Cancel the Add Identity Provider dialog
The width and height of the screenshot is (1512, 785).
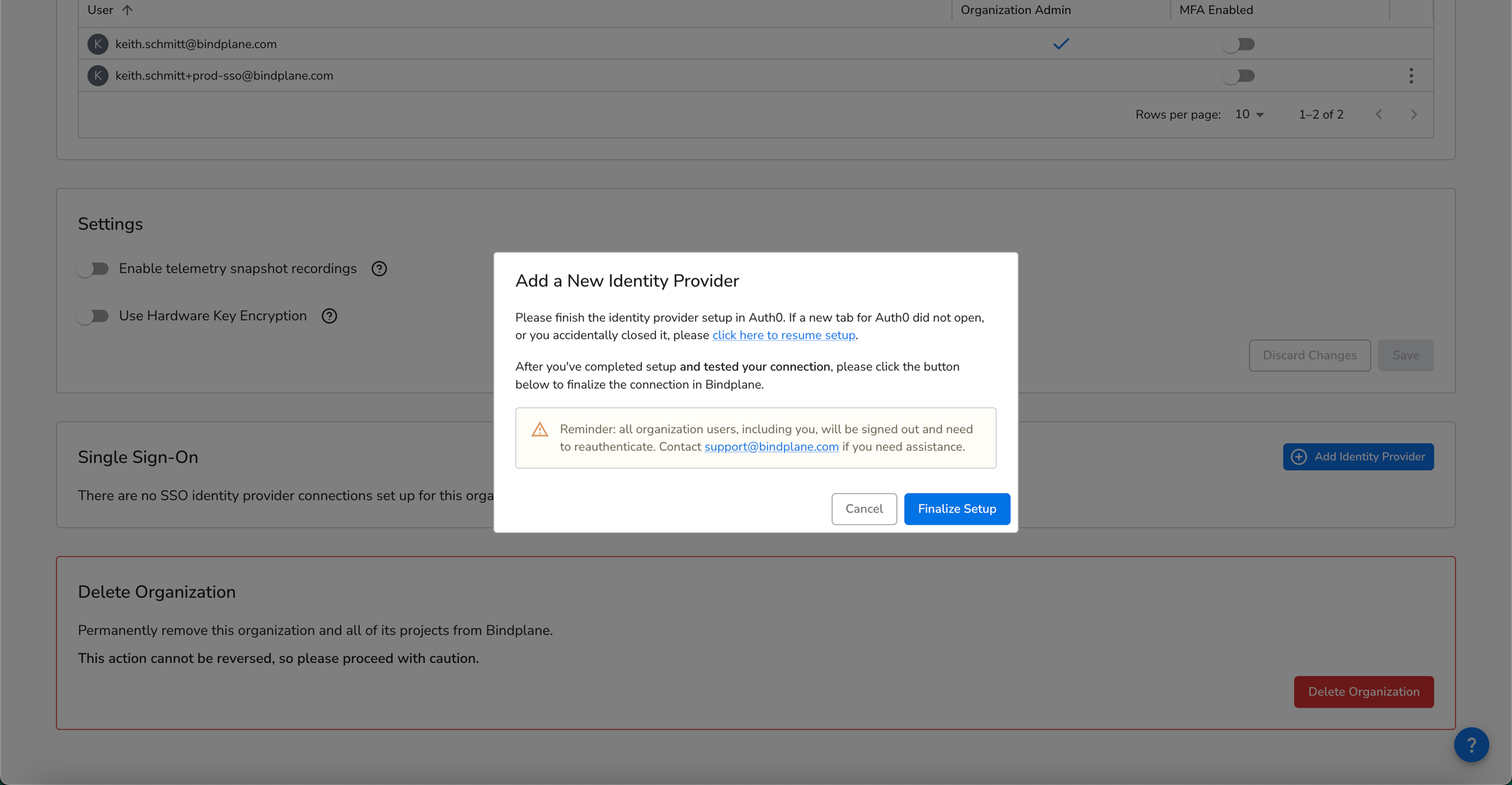[864, 509]
